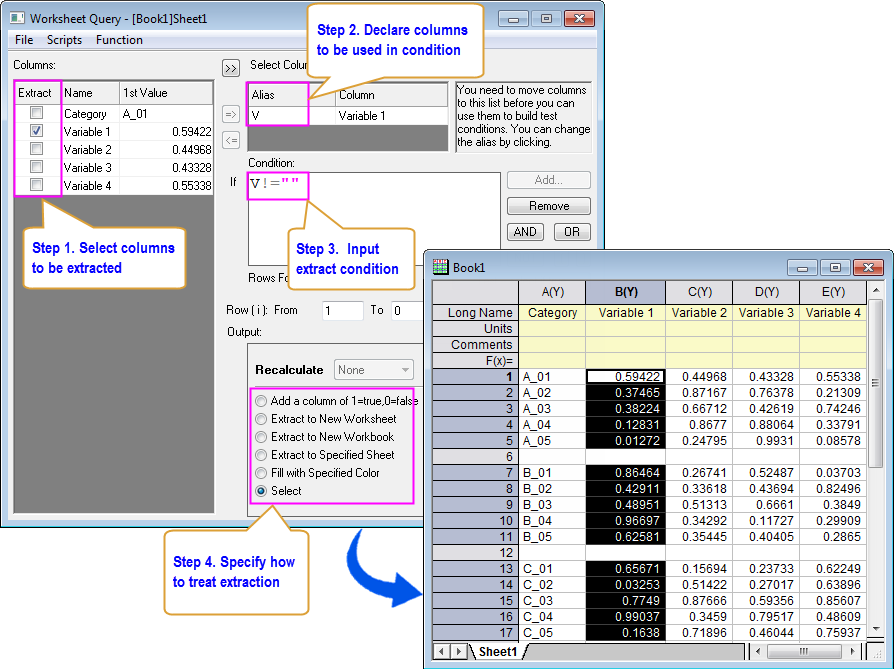Click the Book1 horizontal scrollbar right arrow

(x=852, y=651)
